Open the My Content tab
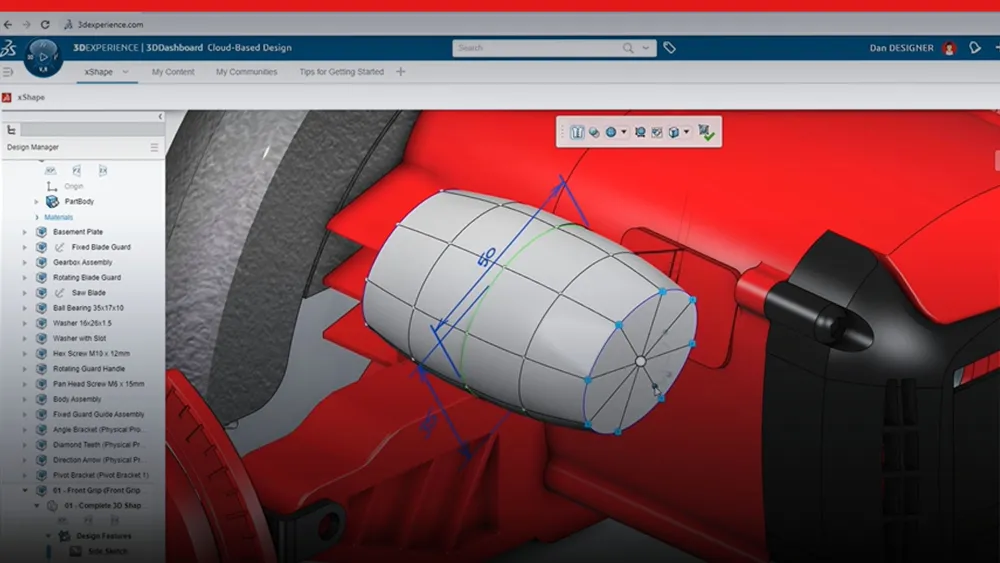The height and width of the screenshot is (563, 1000). (x=173, y=72)
